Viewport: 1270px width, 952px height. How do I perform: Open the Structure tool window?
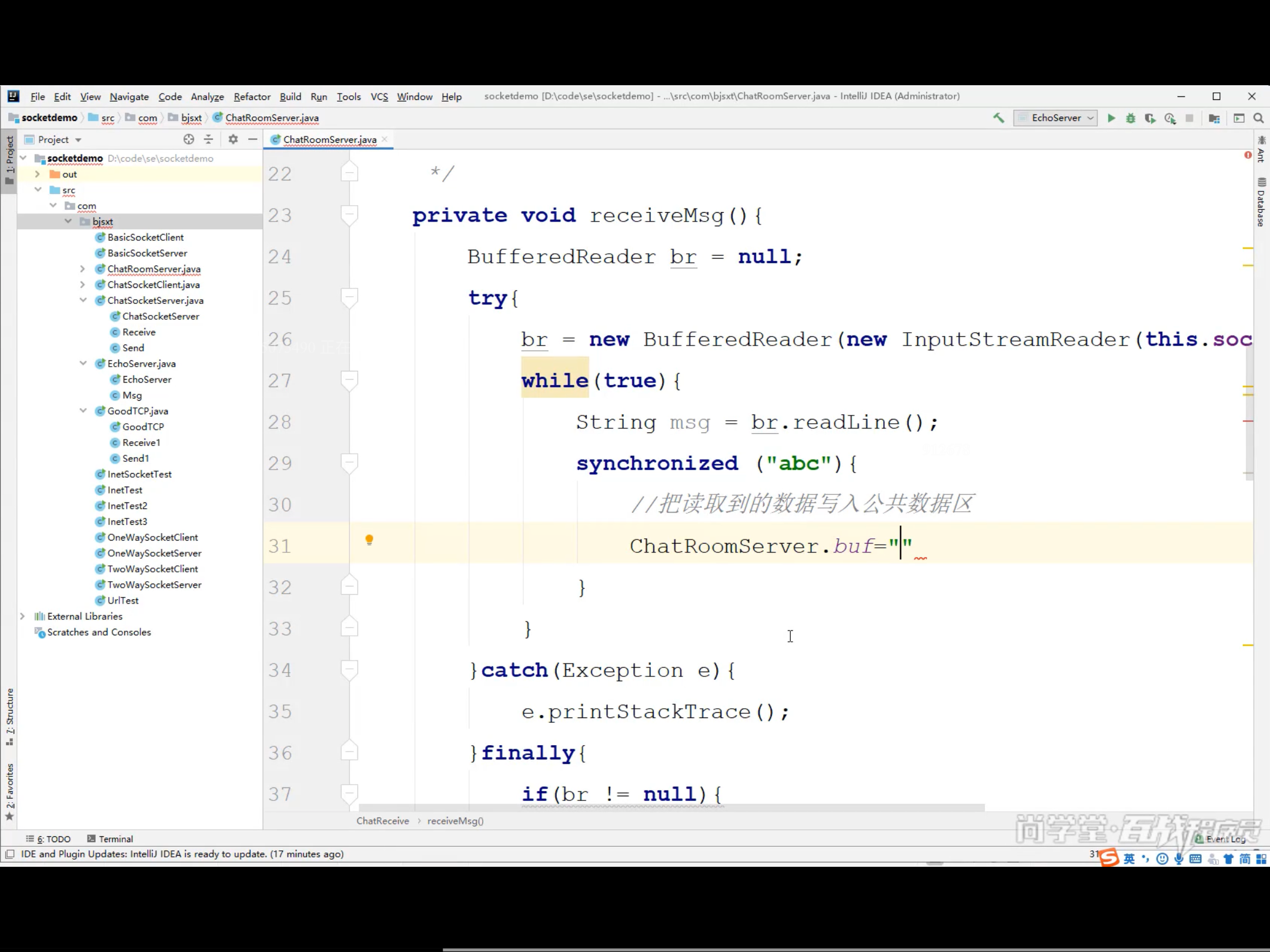pos(9,717)
